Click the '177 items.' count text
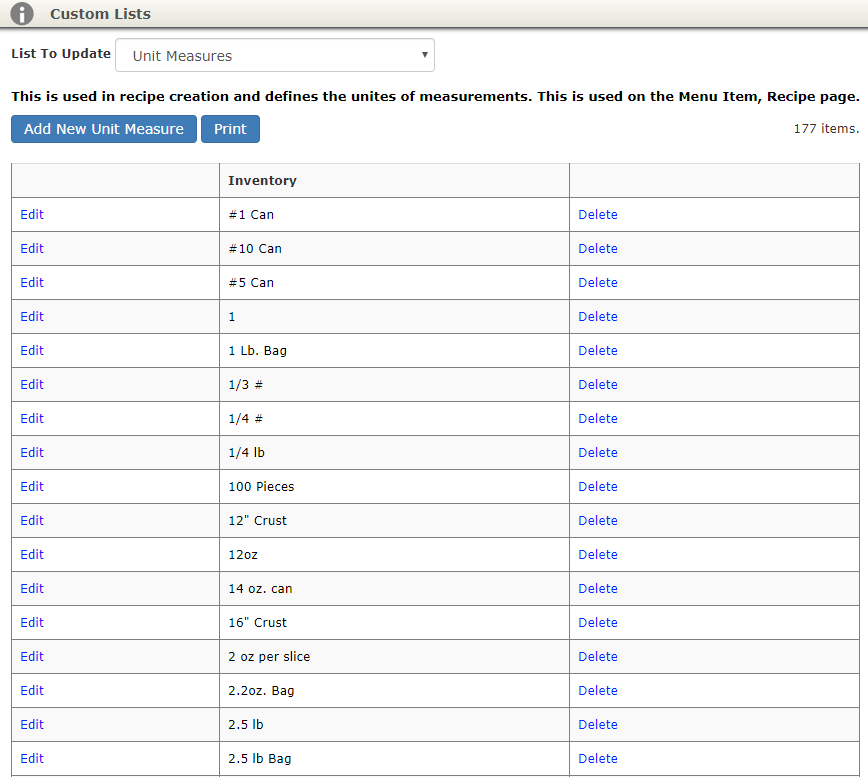This screenshot has height=777, width=868. [826, 129]
